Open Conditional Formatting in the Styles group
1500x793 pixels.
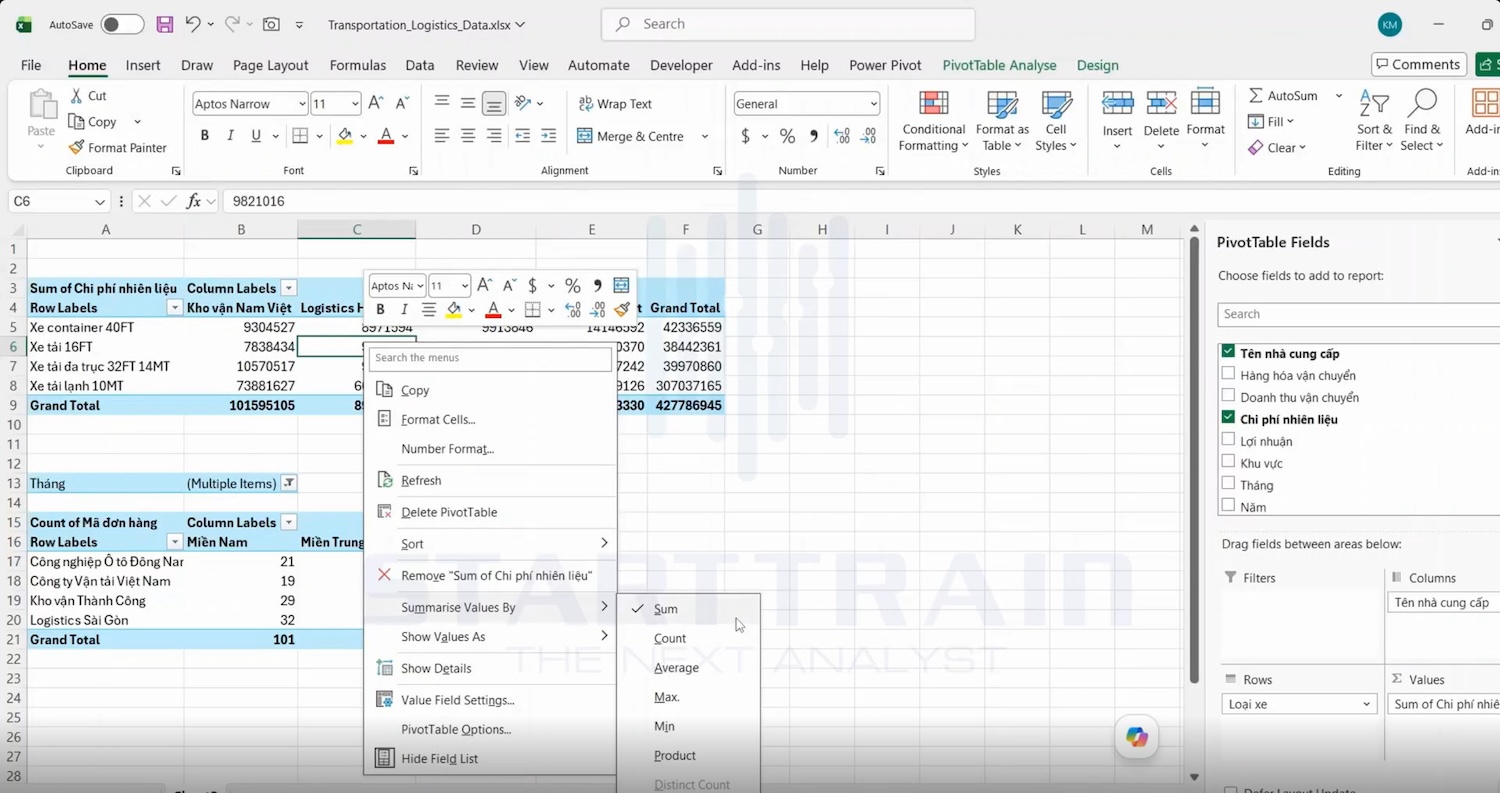click(934, 121)
